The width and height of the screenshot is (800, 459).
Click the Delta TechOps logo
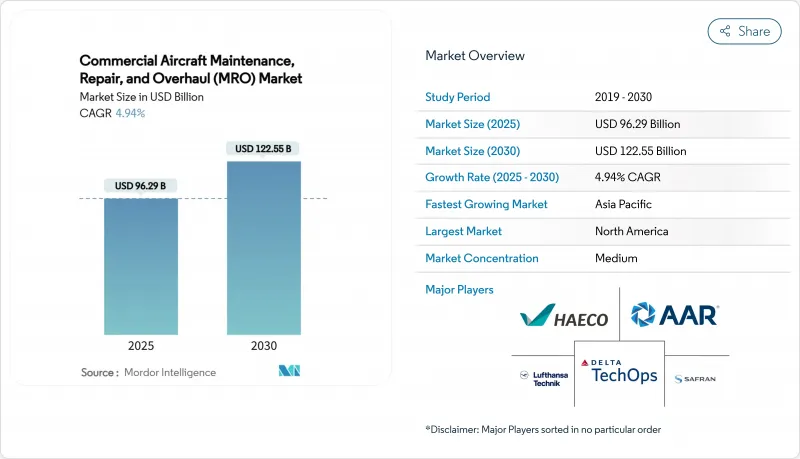pyautogui.click(x=620, y=370)
